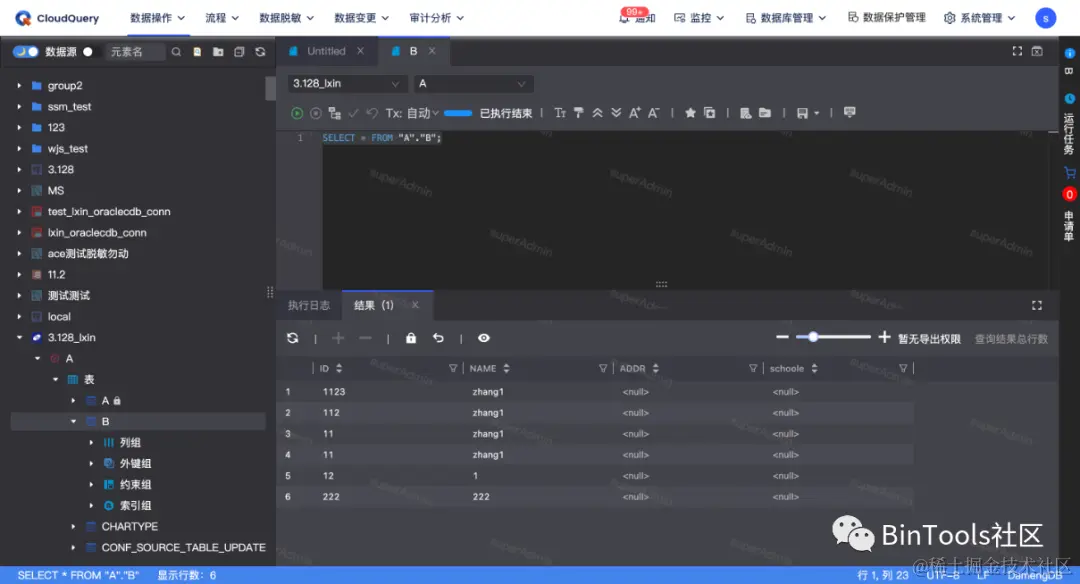Expand the 列组 columns node
This screenshot has height=584, width=1080.
(91, 443)
